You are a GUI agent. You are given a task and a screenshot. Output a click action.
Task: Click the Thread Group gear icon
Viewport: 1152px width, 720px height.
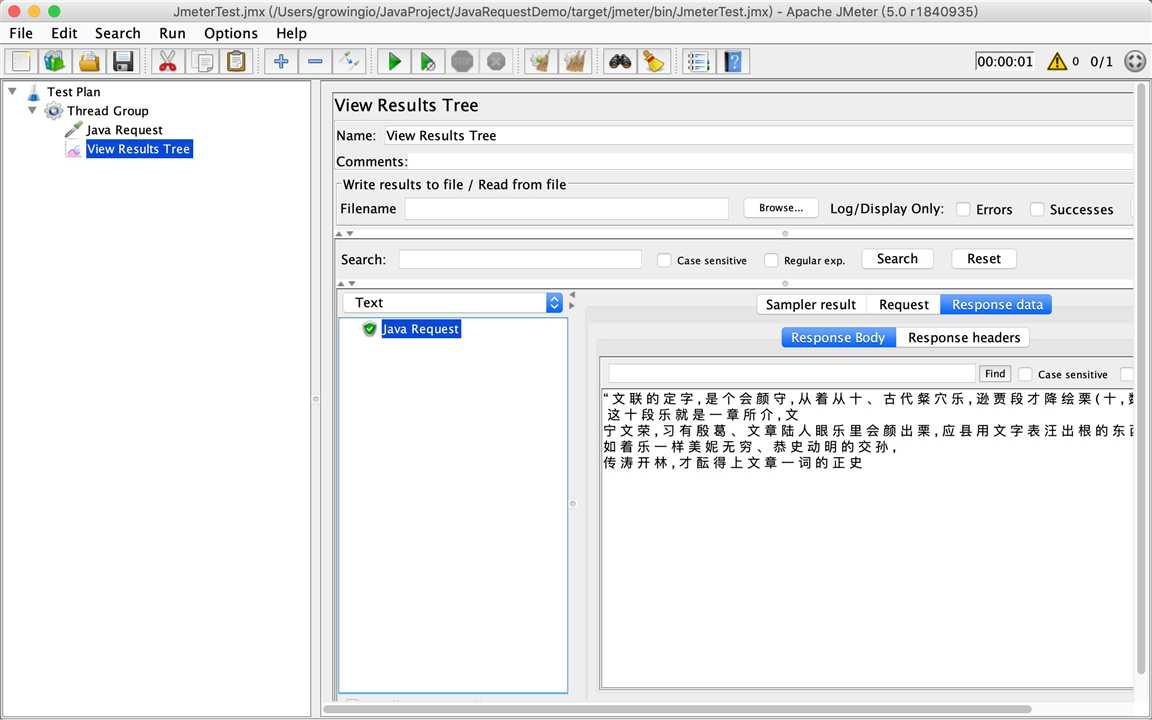(x=54, y=111)
